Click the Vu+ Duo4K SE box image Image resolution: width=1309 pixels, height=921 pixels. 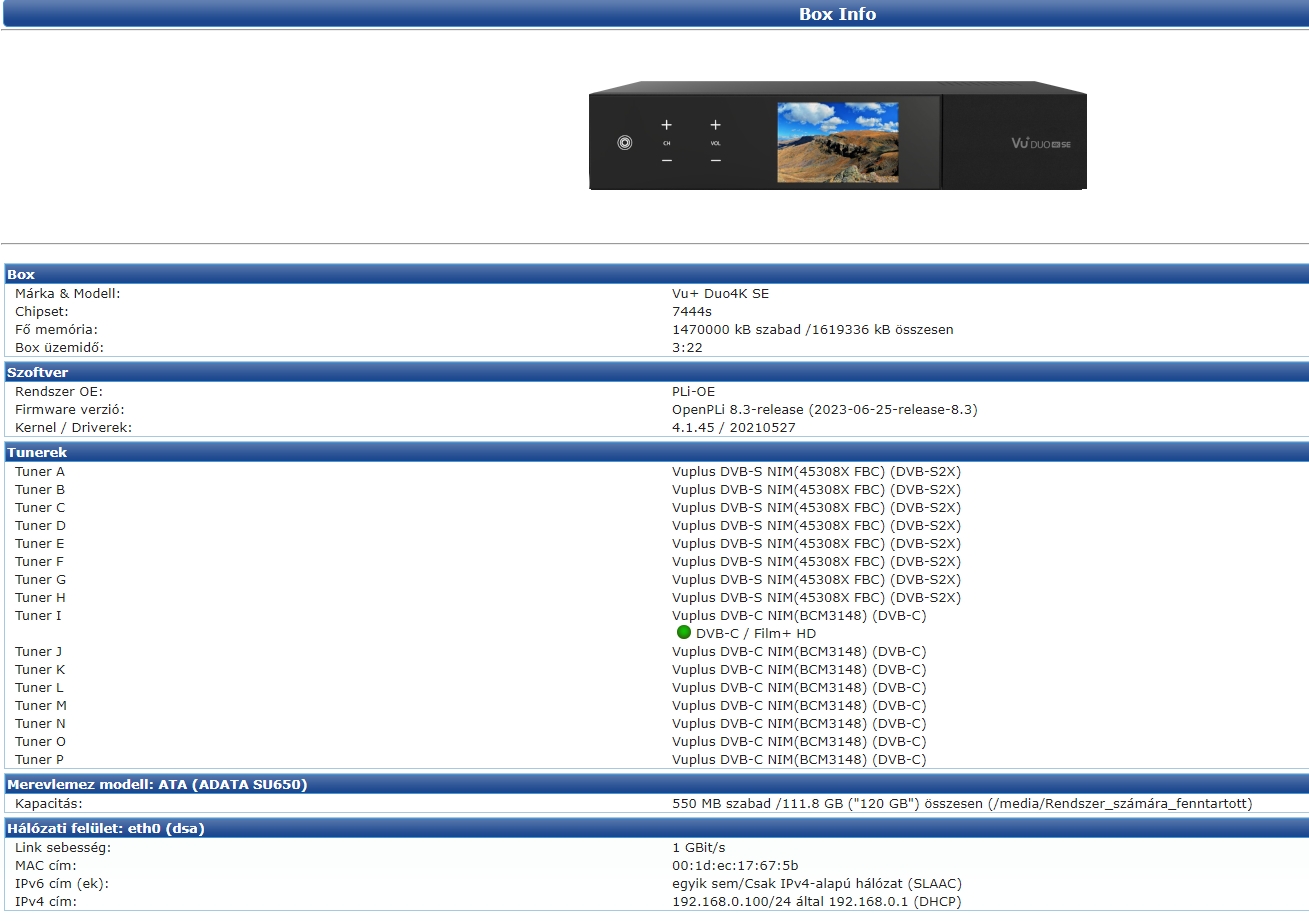pos(837,136)
